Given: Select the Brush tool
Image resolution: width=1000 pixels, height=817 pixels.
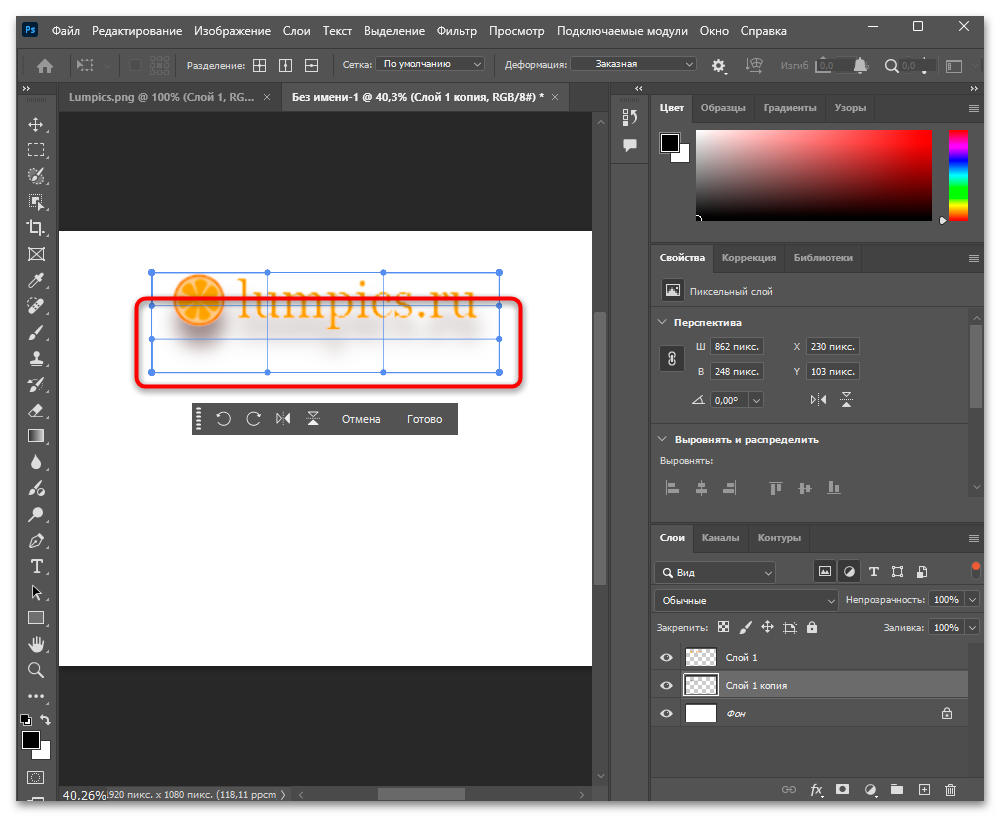Looking at the screenshot, I should [36, 332].
